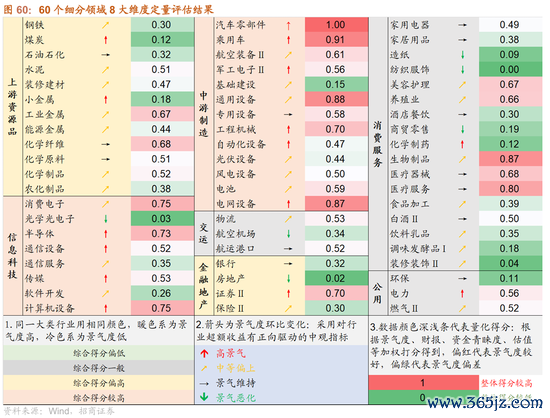Image resolution: width=550 pixels, height=418 pixels.
Task: Click the green down arrow beside 光学光电子
Action: pyautogui.click(x=106, y=219)
